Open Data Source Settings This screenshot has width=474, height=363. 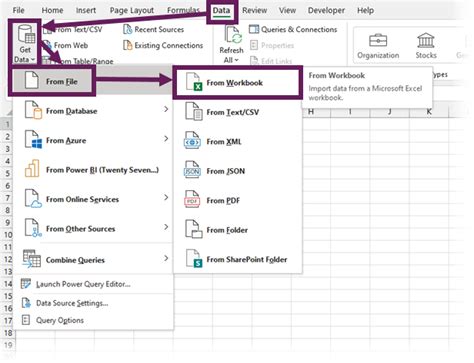pyautogui.click(x=72, y=303)
